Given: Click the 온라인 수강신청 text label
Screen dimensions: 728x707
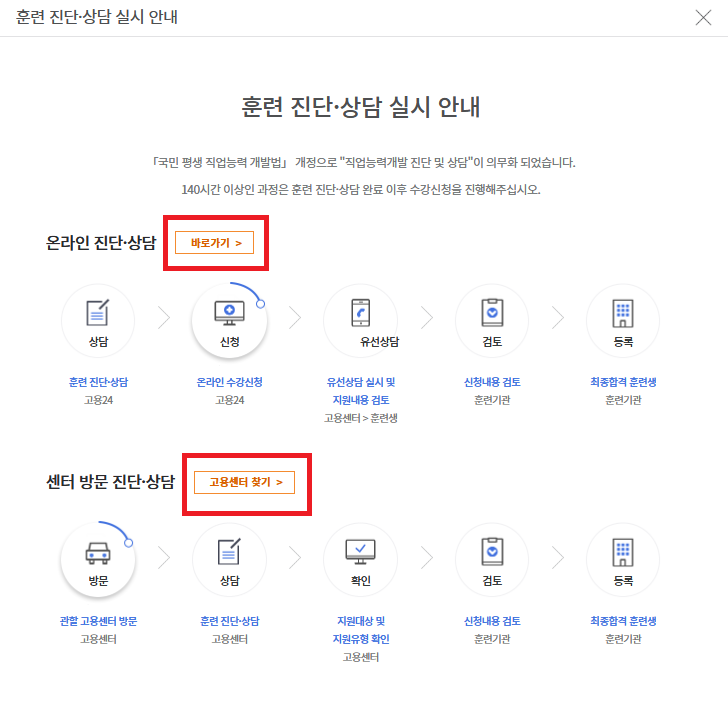Looking at the screenshot, I should click(x=229, y=382).
